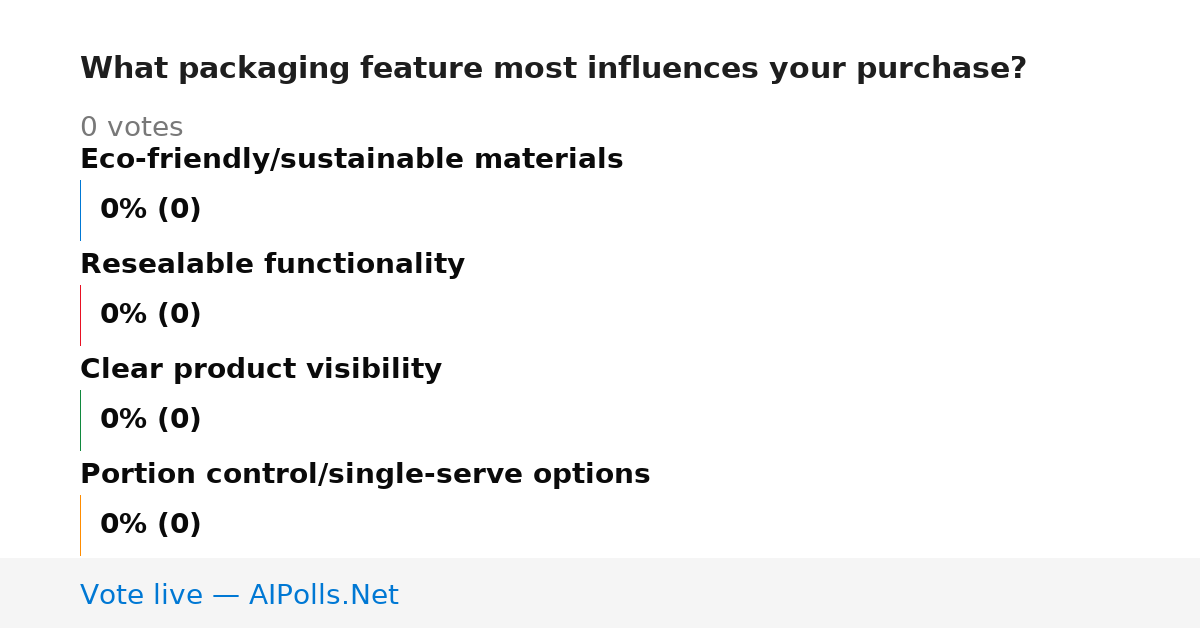Click the blue Eco-friendly result bar
Viewport: 1200px width, 628px height.
80,210
